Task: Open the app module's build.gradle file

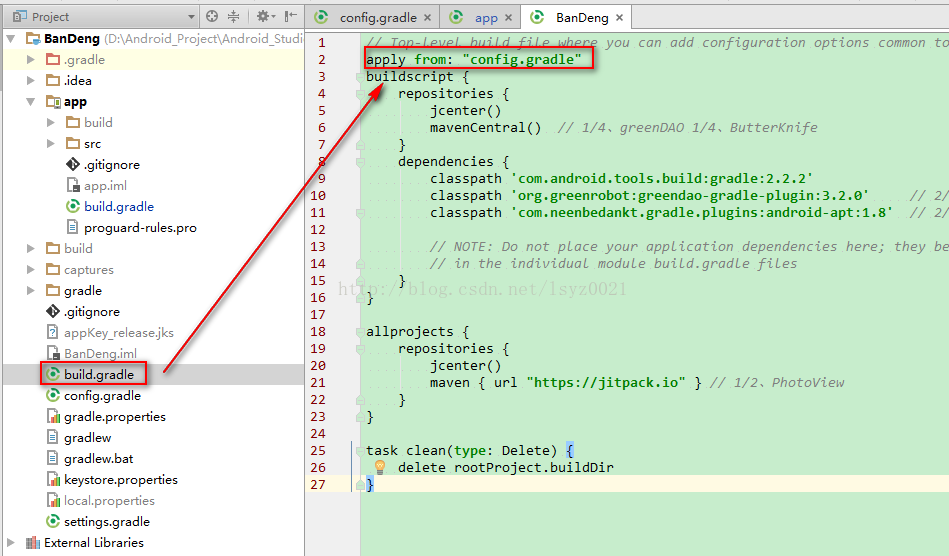Action: [x=119, y=206]
